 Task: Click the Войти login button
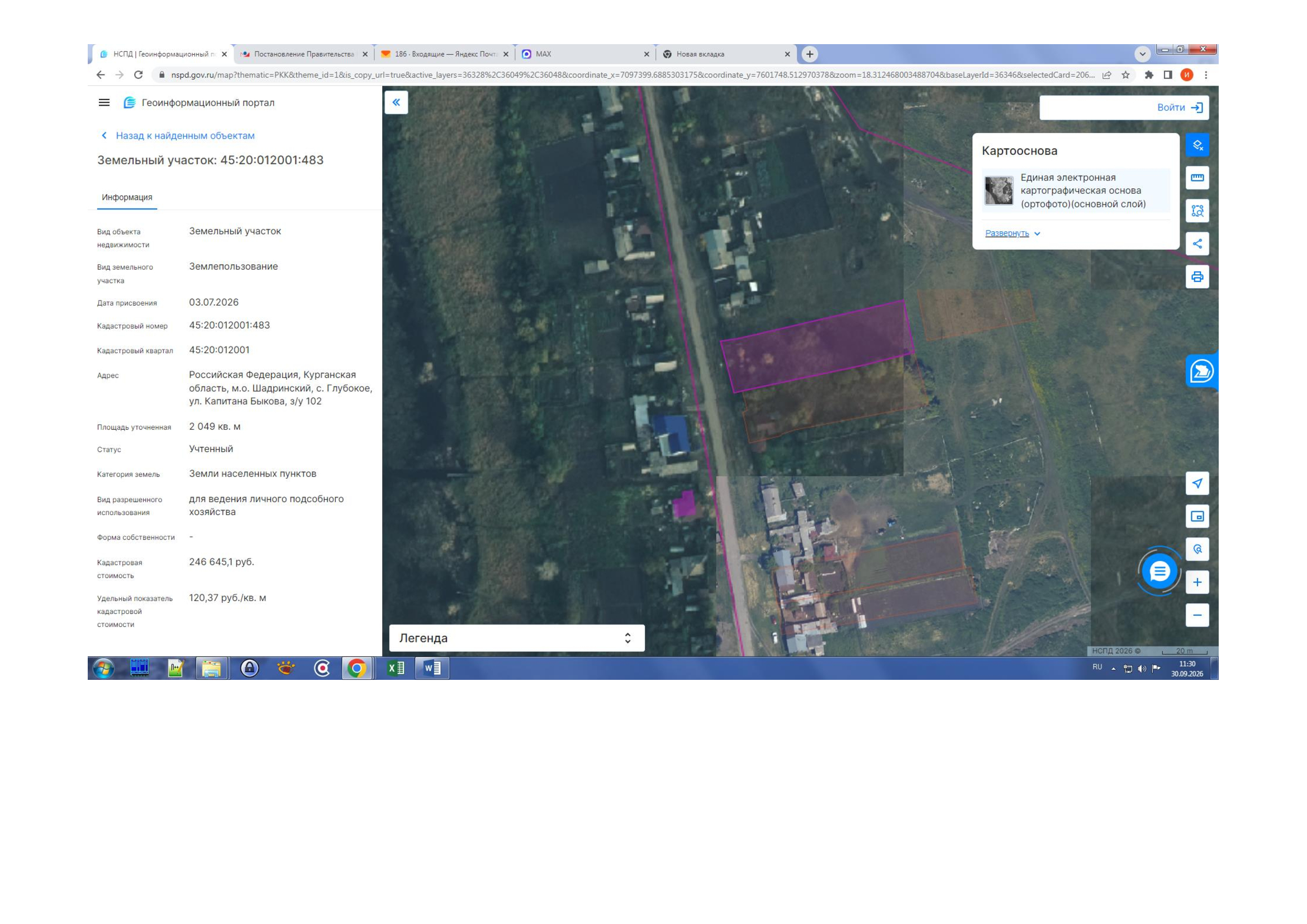[1180, 107]
